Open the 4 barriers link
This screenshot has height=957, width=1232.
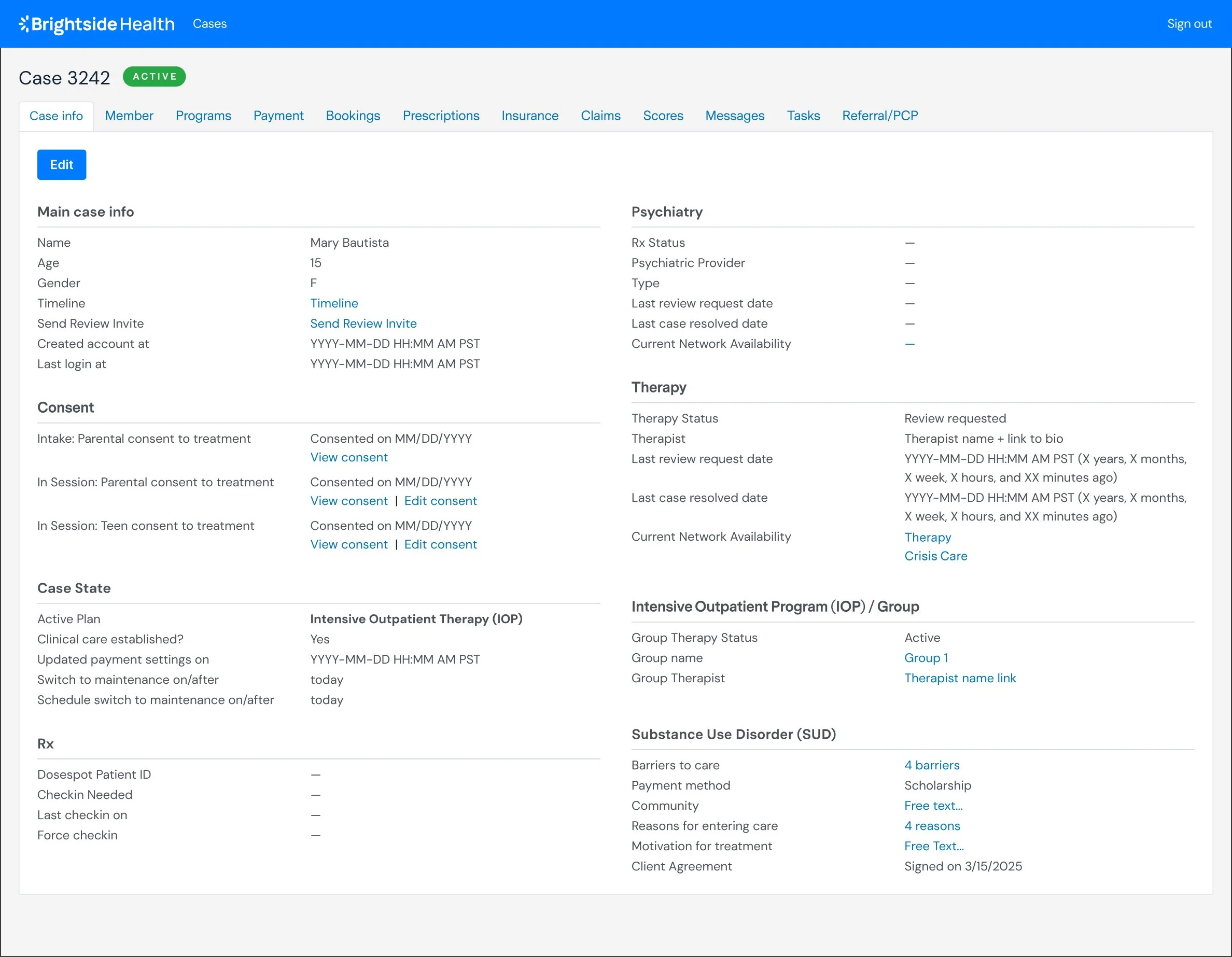931,765
